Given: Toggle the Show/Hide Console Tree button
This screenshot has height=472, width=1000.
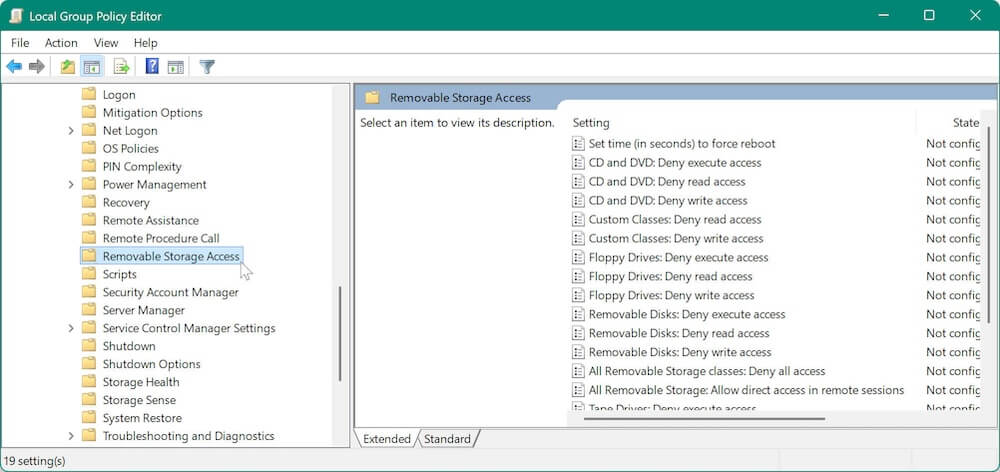Looking at the screenshot, I should (x=91, y=67).
